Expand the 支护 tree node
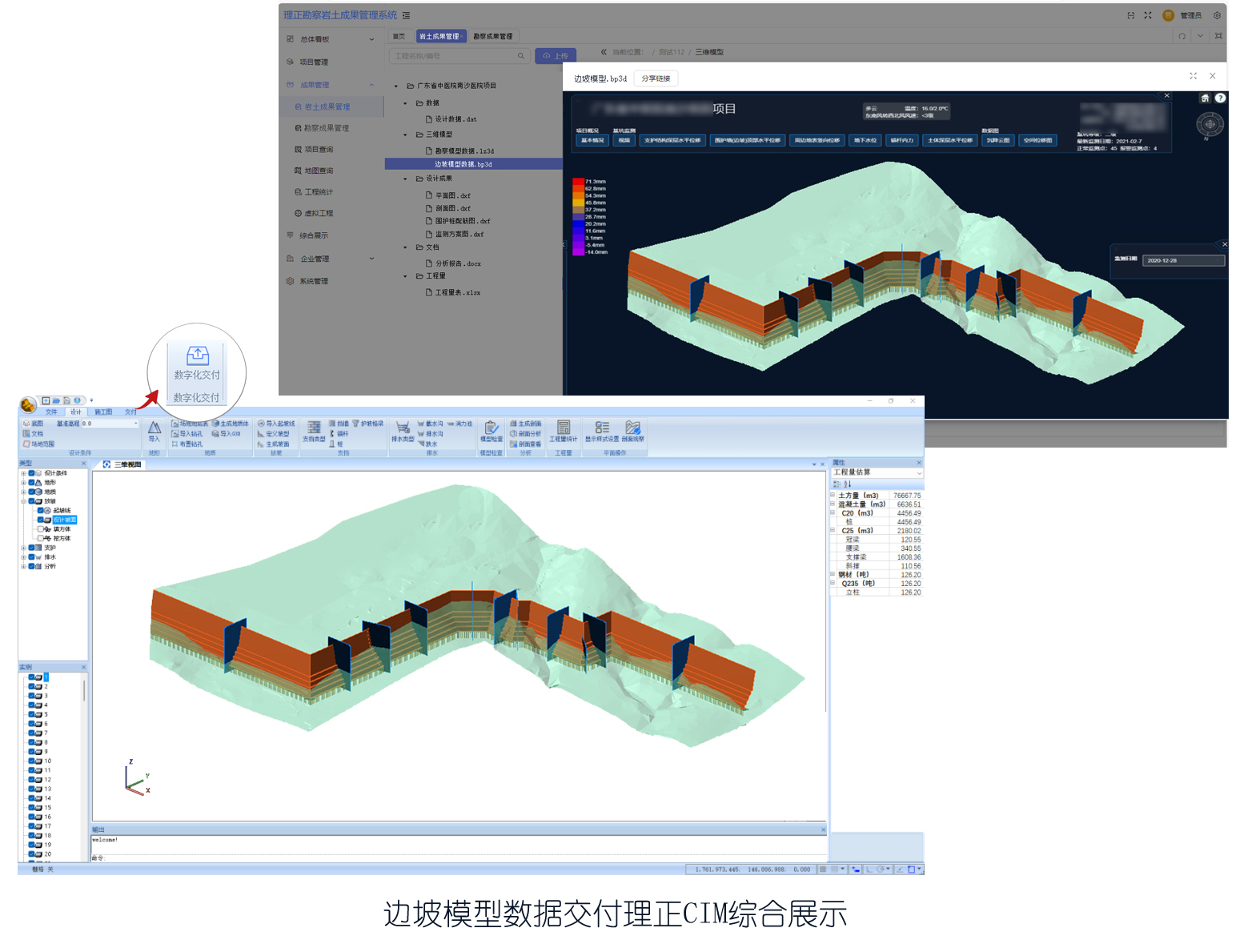The width and height of the screenshot is (1244, 952). (23, 548)
